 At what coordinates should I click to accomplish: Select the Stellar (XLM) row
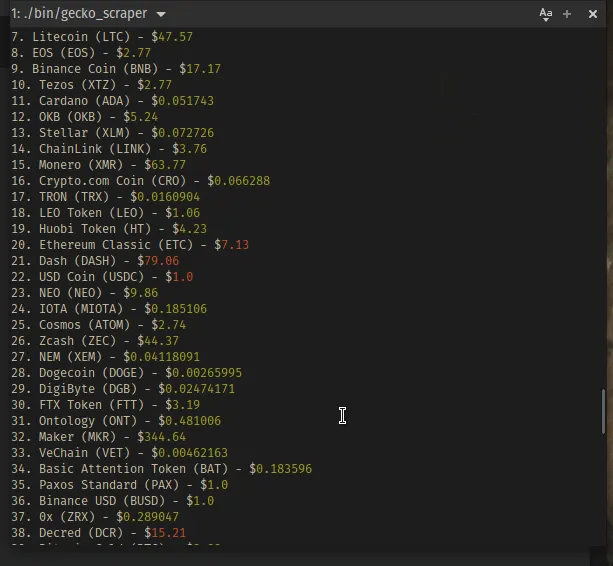(x=113, y=133)
